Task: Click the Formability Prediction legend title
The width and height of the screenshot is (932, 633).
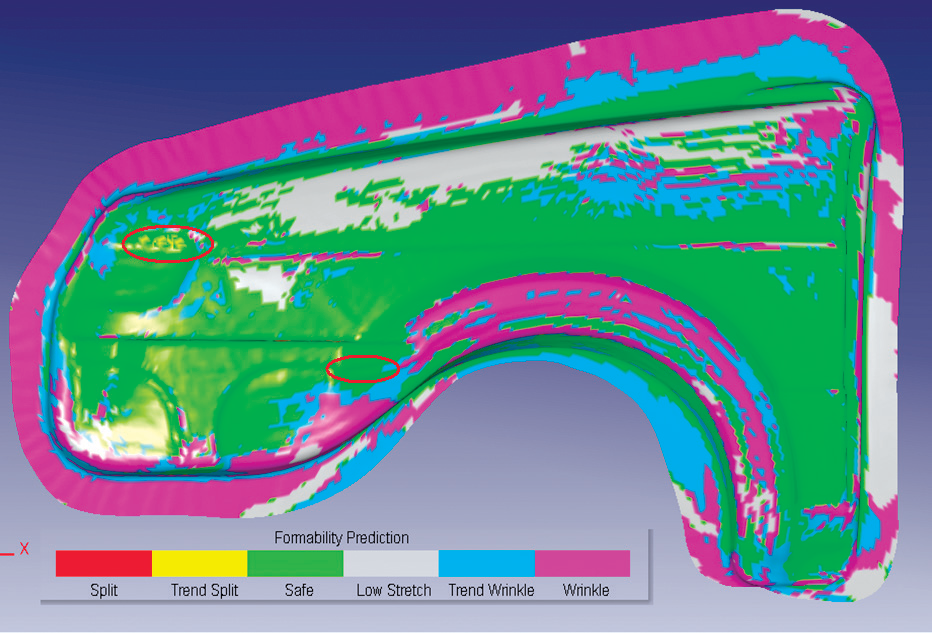Action: click(342, 538)
